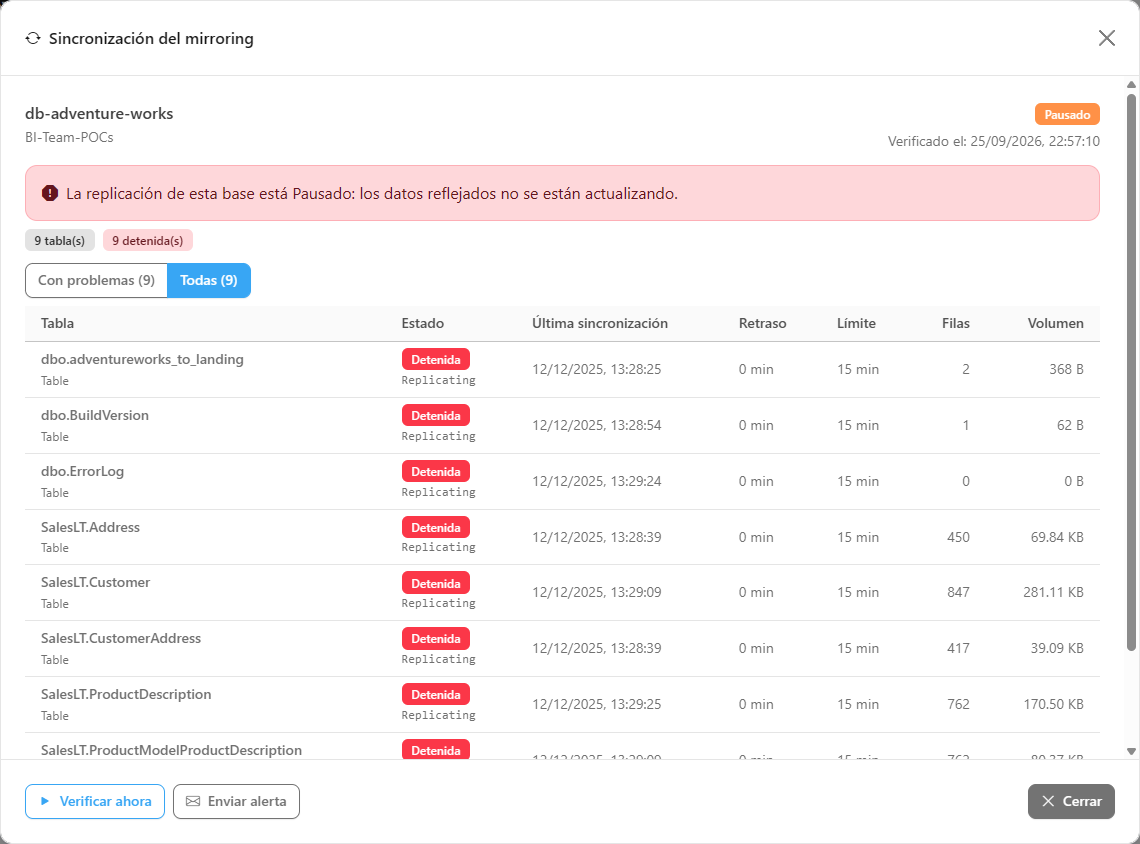This screenshot has width=1140, height=844.
Task: Select the SalesLT.Address table name
Action: pyautogui.click(x=90, y=527)
